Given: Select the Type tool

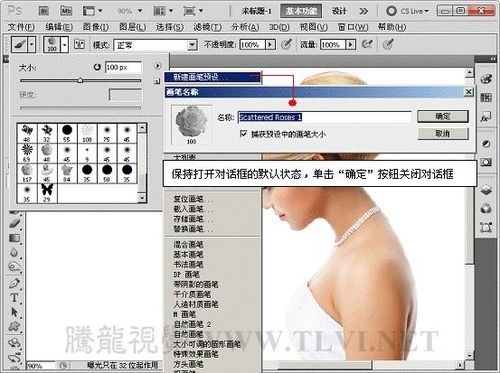Looking at the screenshot, I should [14, 298].
